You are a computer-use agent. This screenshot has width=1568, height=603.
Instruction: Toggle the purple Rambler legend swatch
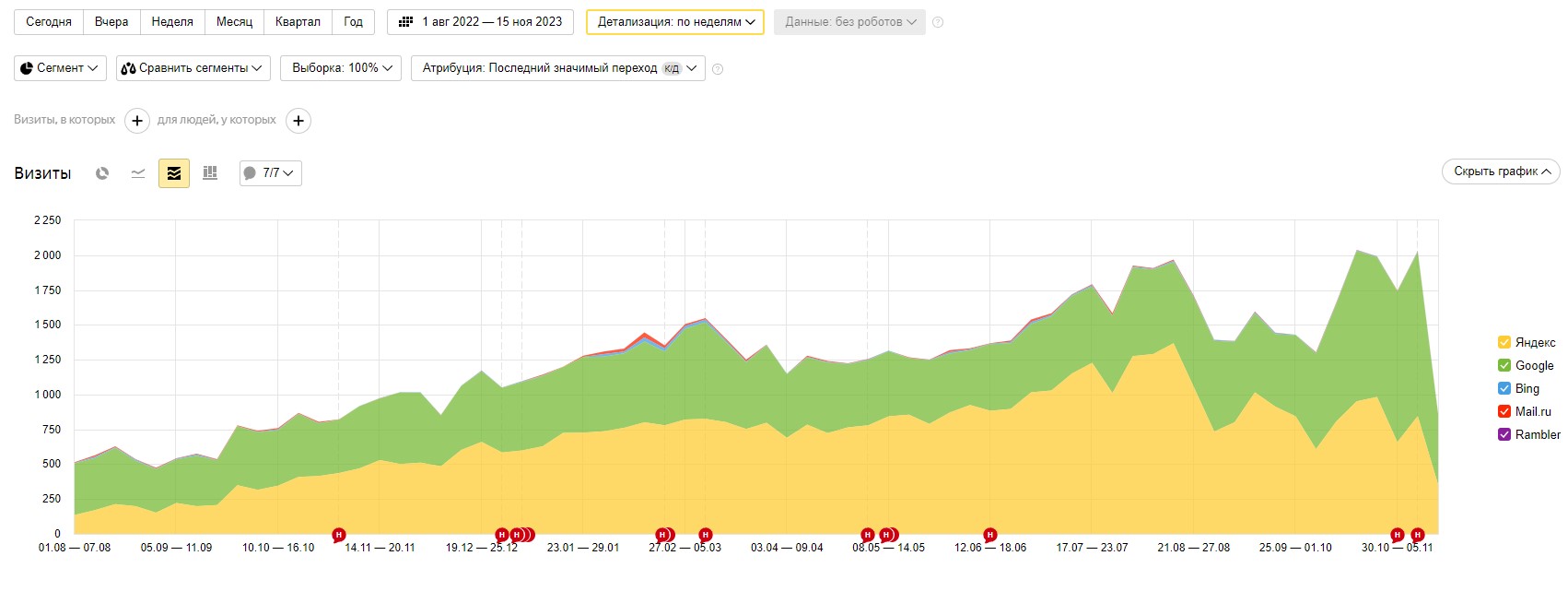[x=1504, y=434]
